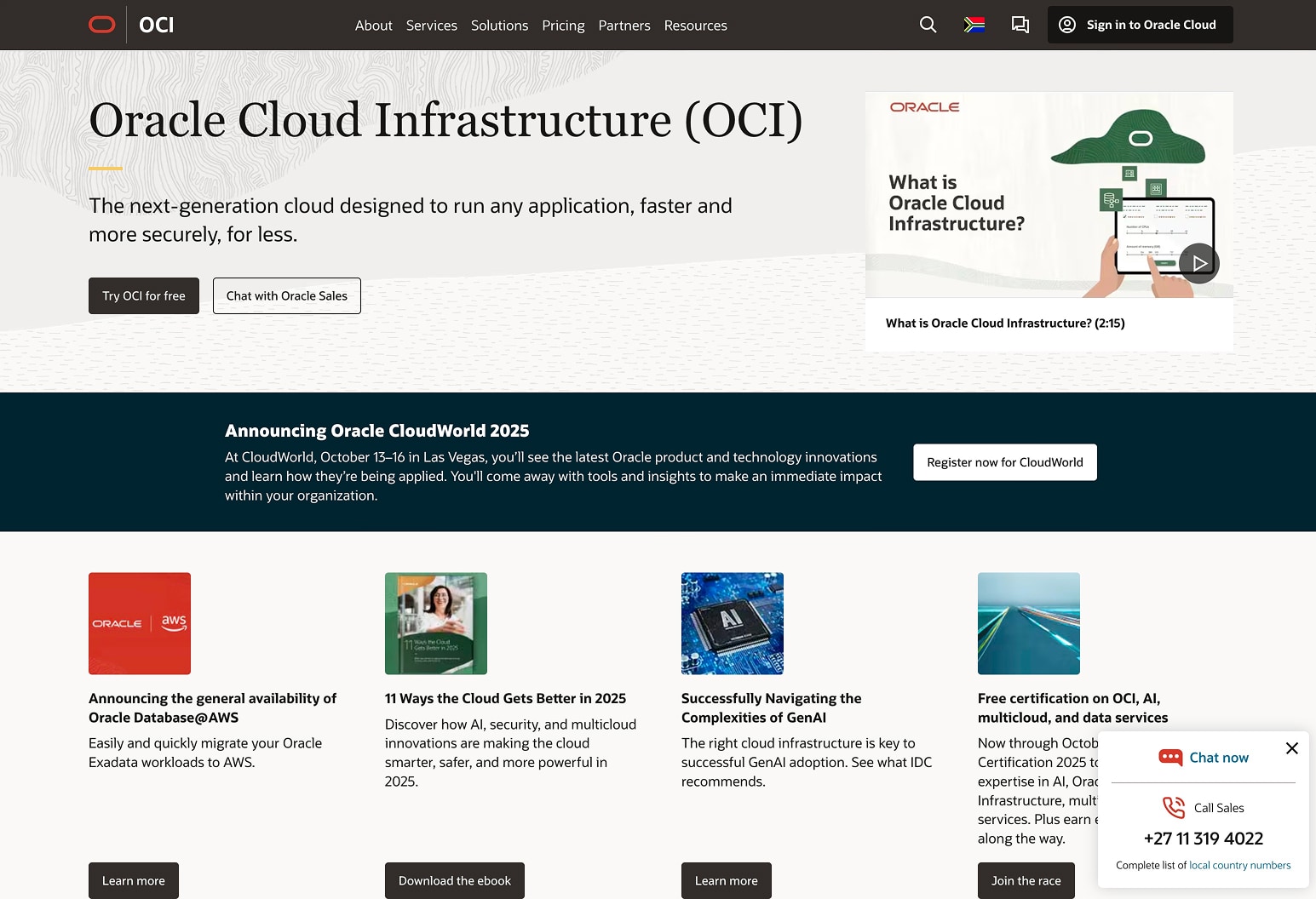The height and width of the screenshot is (899, 1316).
Task: Click heading Successfully Navigating the Complexities of GenAI
Action: (772, 707)
